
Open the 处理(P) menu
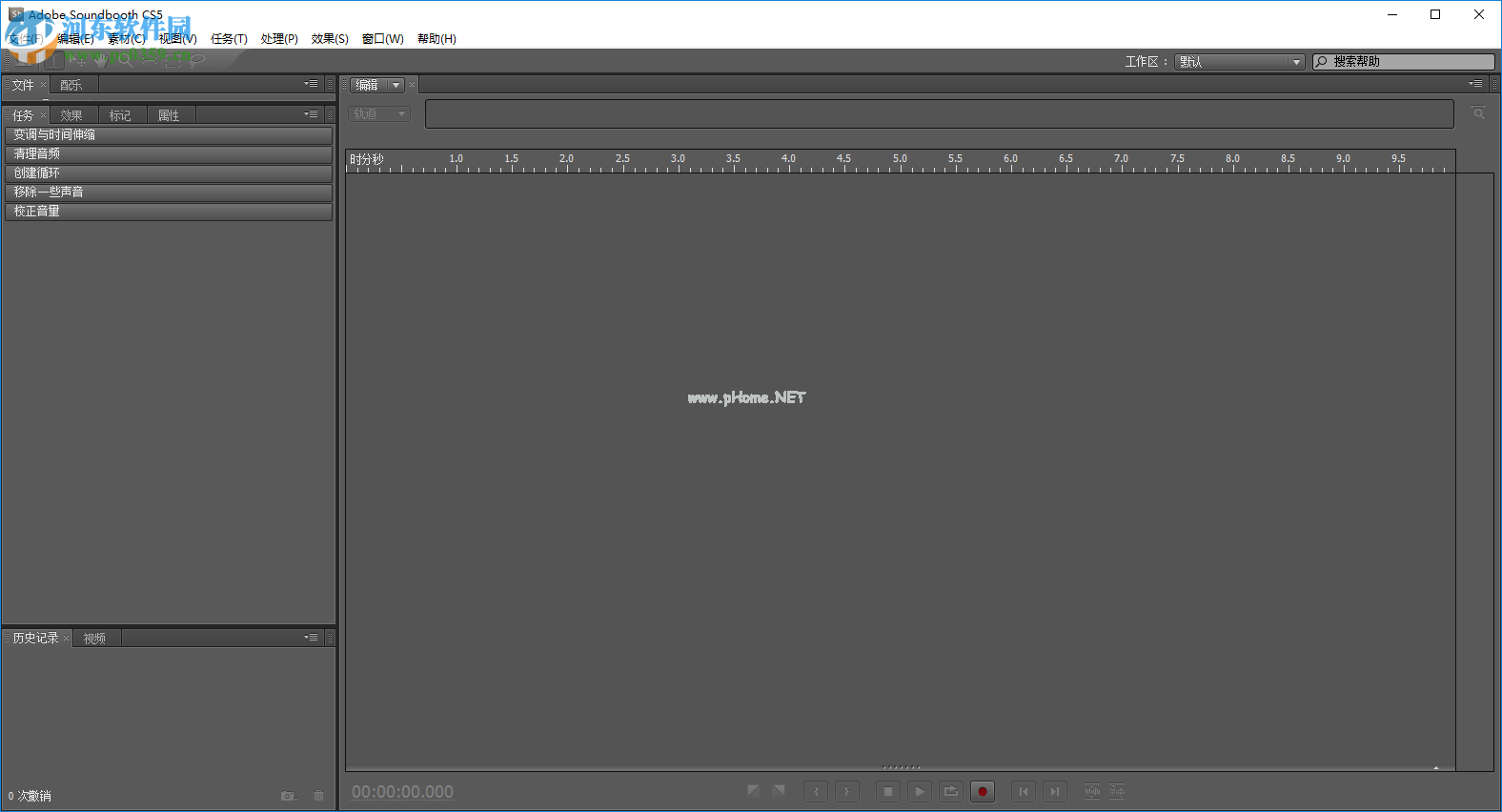coord(279,39)
